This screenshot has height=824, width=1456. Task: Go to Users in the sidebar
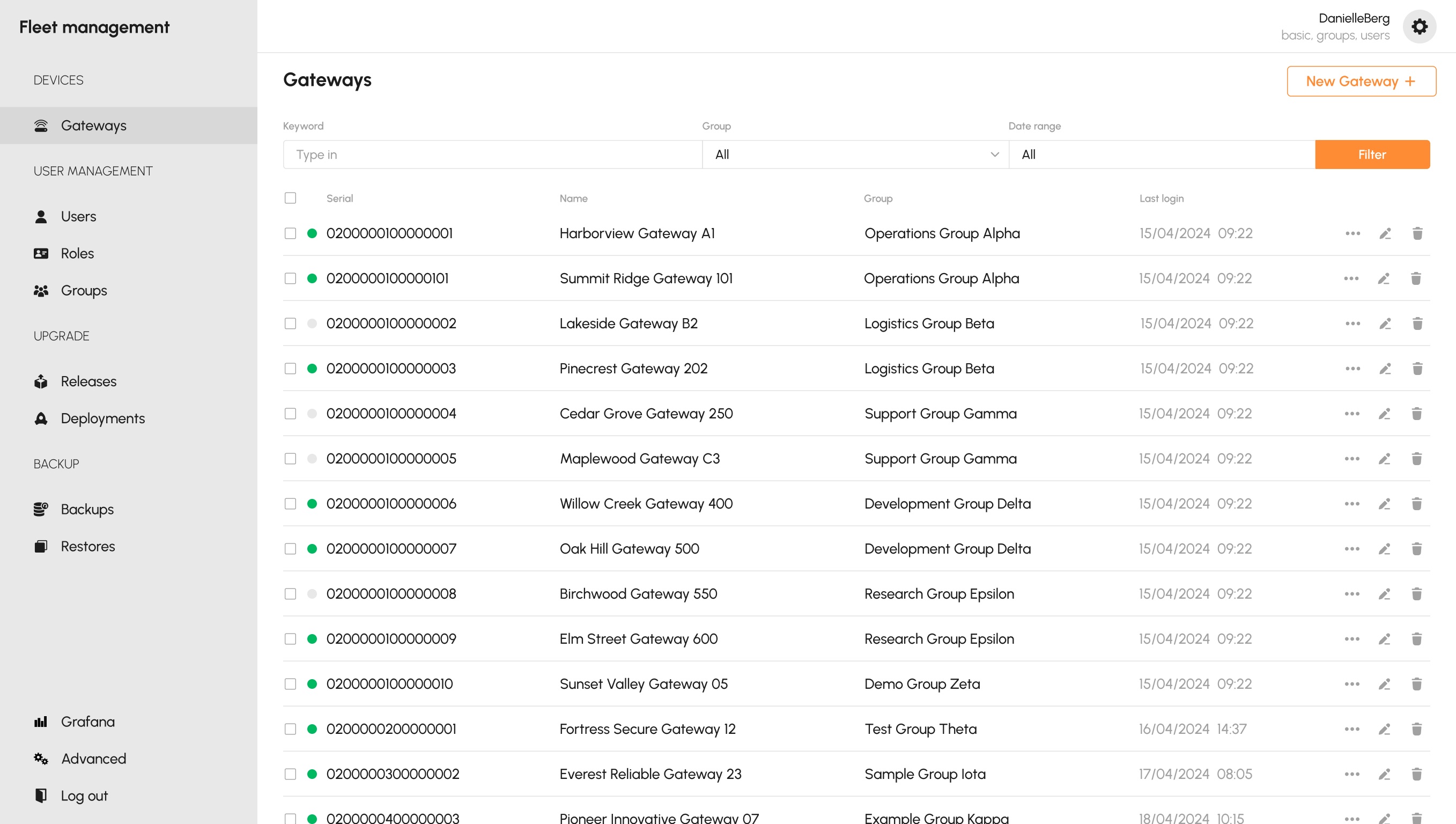coord(78,217)
